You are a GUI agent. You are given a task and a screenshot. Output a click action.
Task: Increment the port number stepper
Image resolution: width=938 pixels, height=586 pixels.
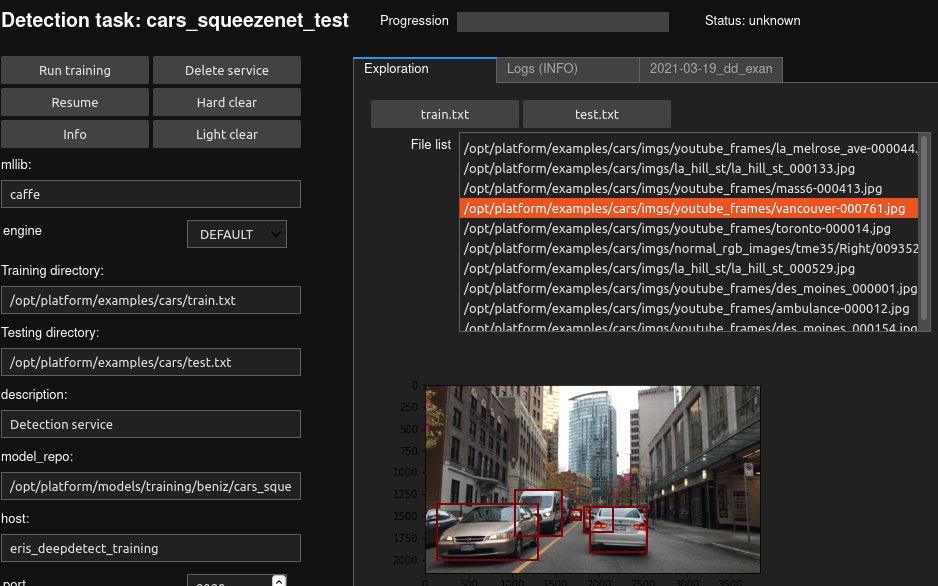[x=279, y=579]
